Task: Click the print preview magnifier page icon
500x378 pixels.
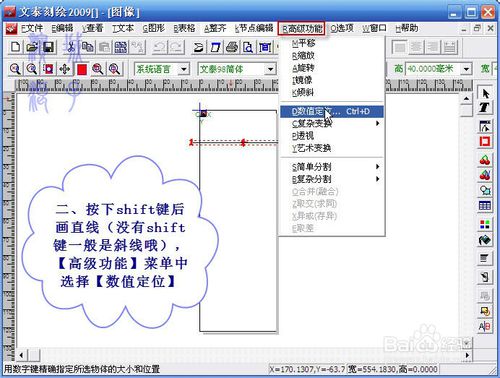Action: click(248, 47)
